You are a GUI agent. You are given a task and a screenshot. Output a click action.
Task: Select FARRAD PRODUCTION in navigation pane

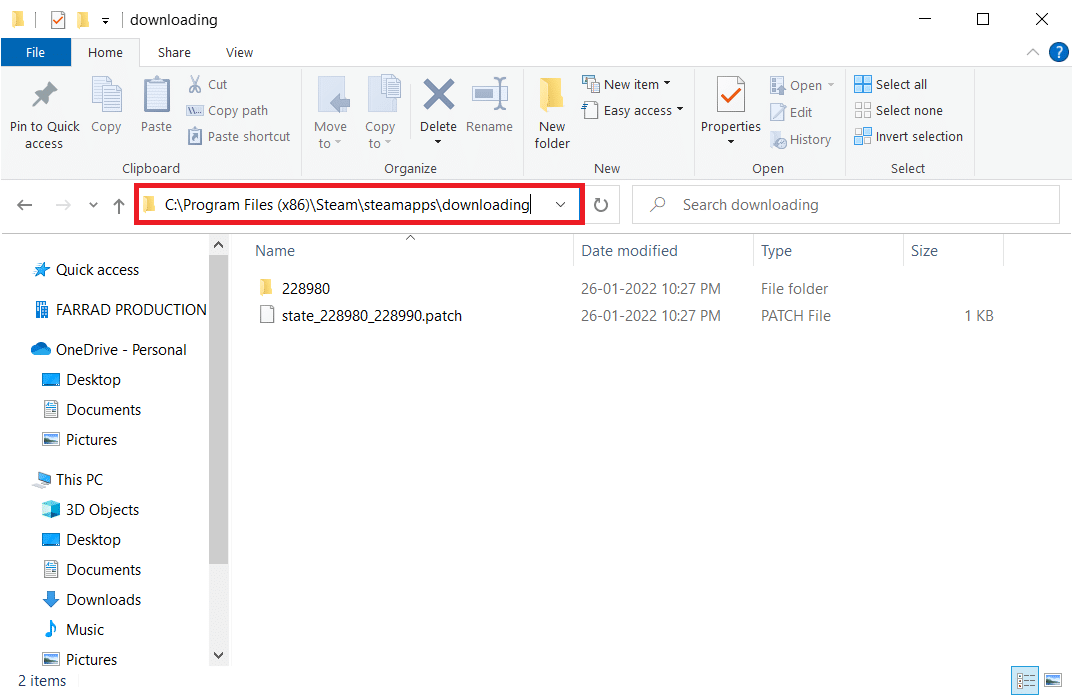pyautogui.click(x=131, y=310)
